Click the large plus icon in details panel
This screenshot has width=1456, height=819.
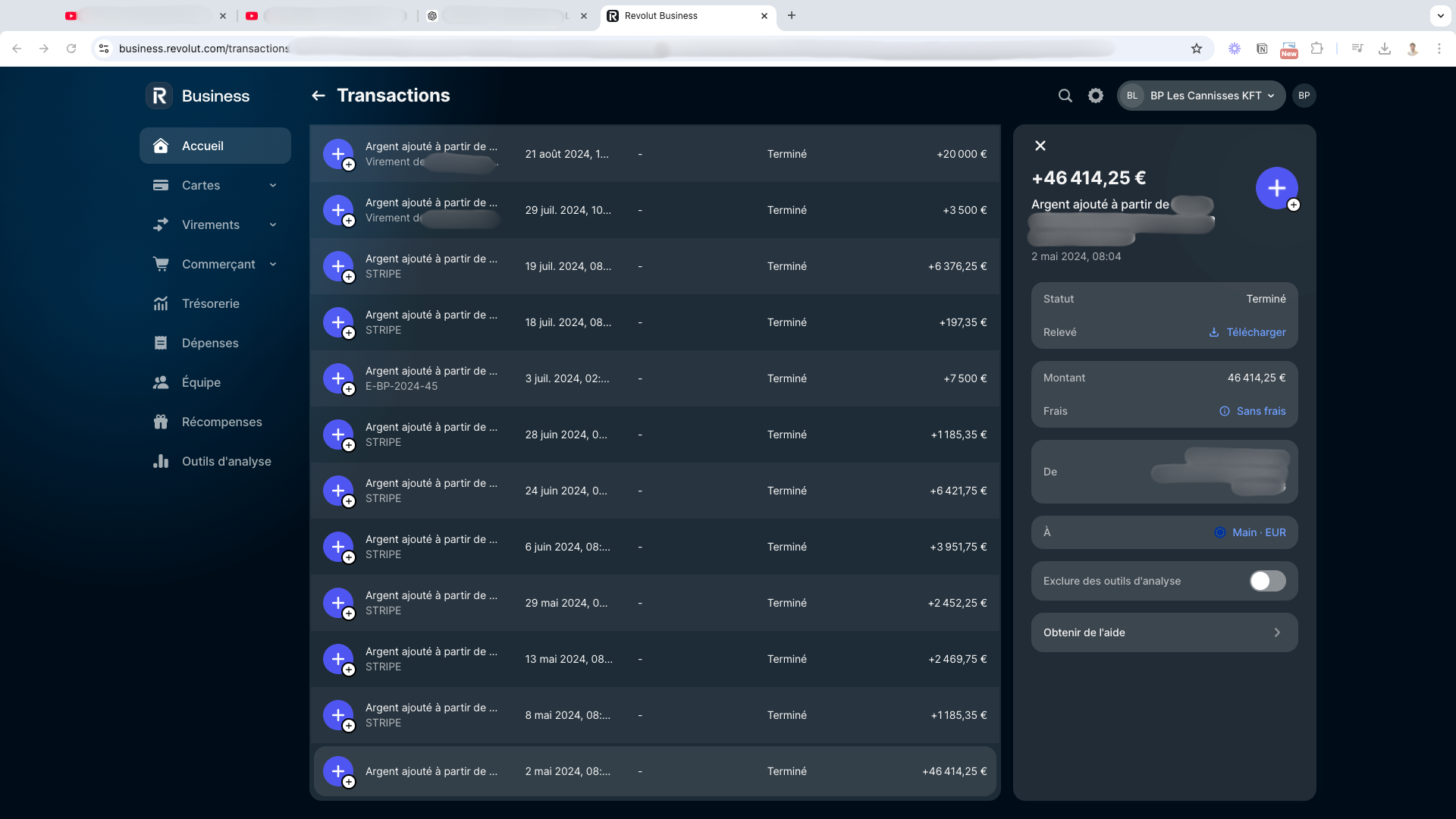coord(1277,188)
